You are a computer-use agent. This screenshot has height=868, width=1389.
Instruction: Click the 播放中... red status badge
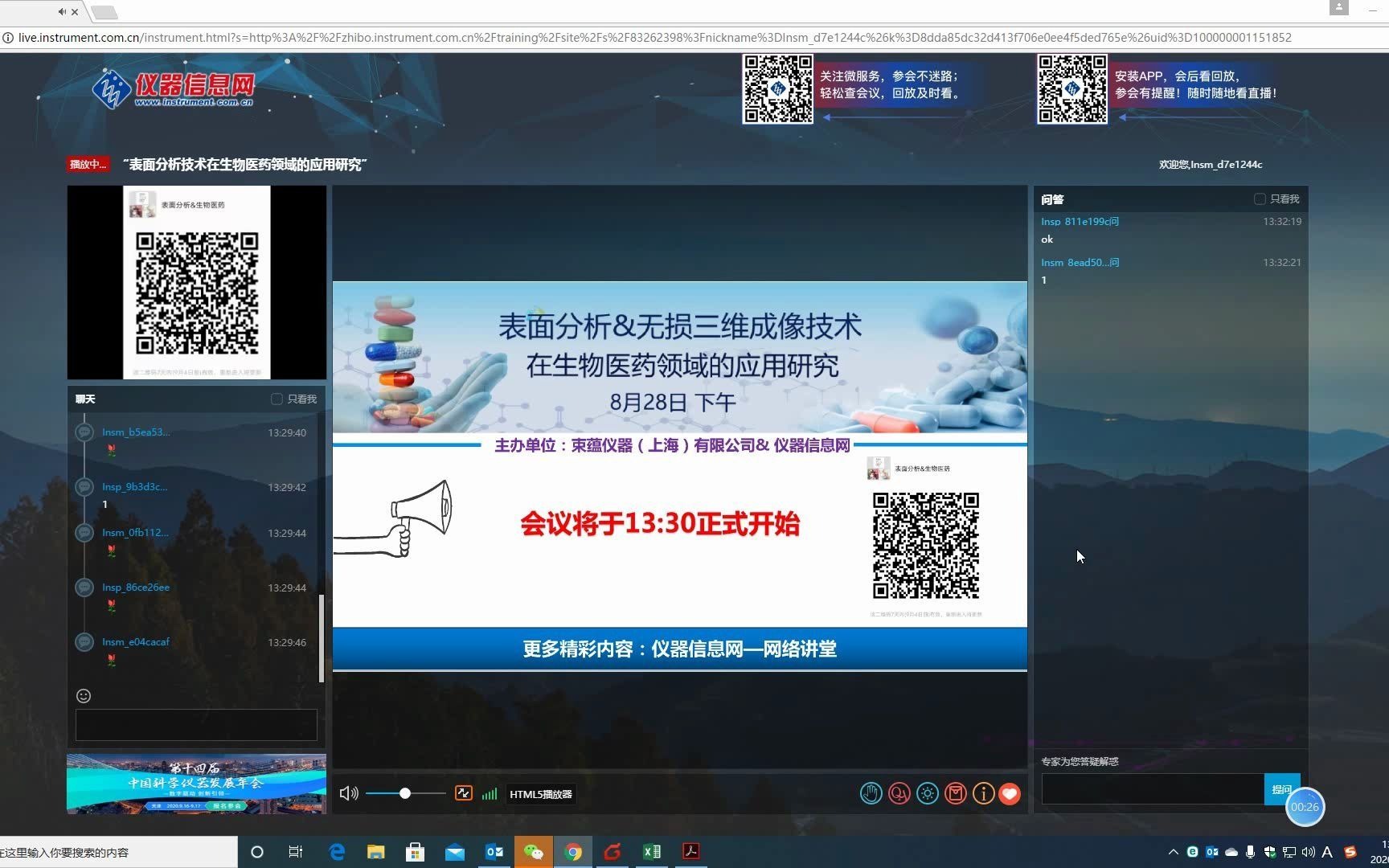pyautogui.click(x=88, y=164)
